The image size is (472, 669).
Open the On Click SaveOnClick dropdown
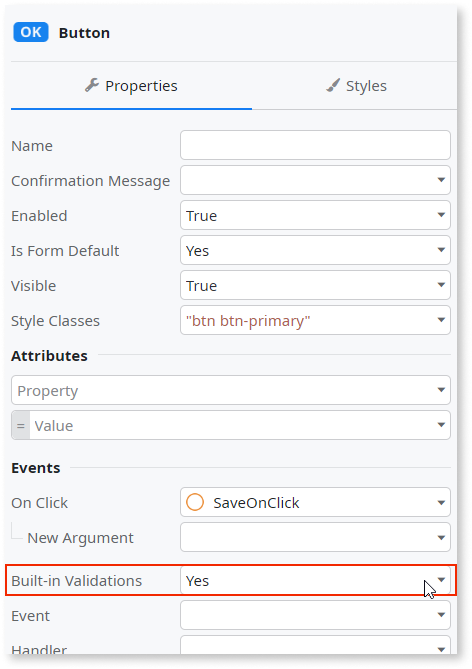(315, 502)
